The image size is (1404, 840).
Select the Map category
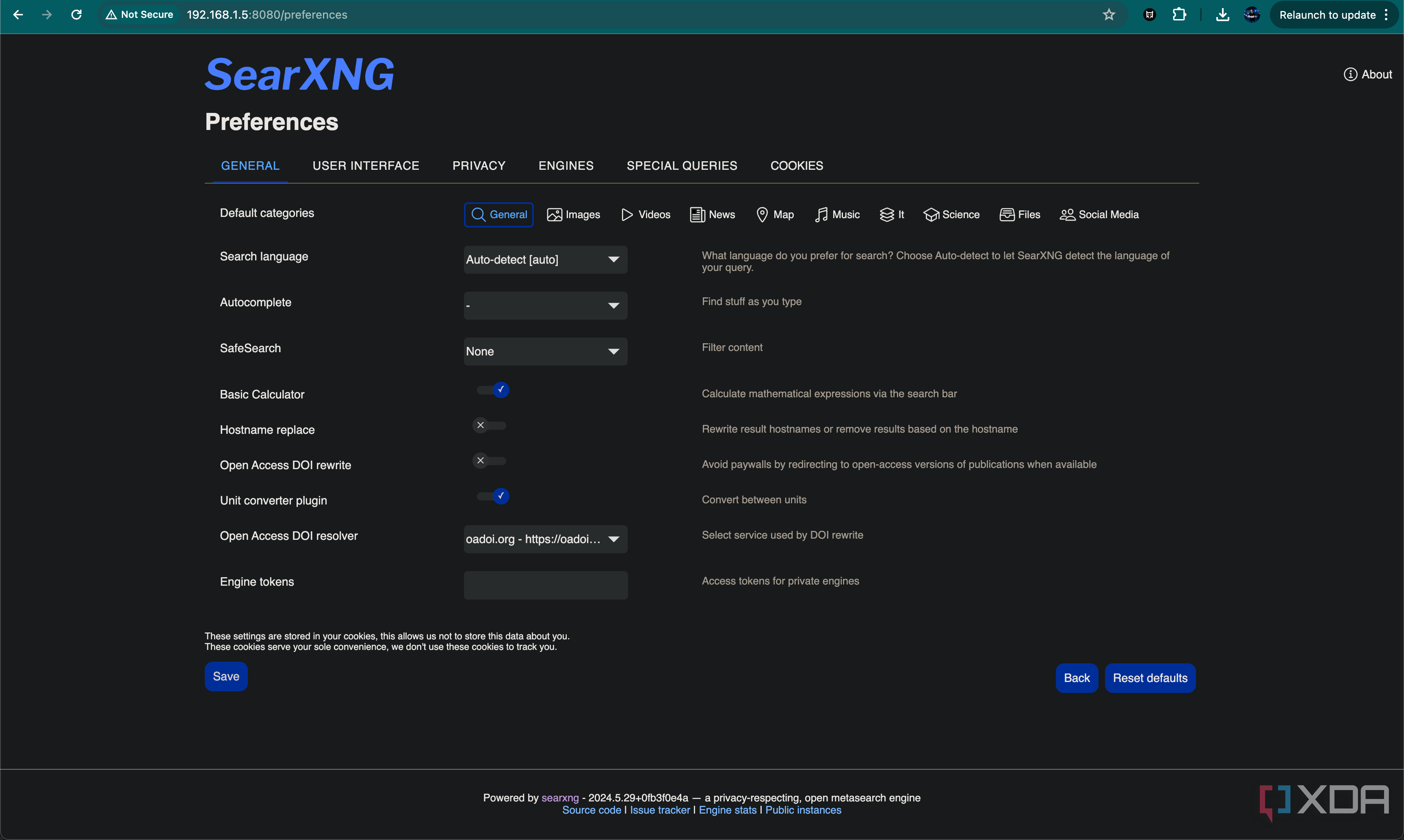[775, 214]
